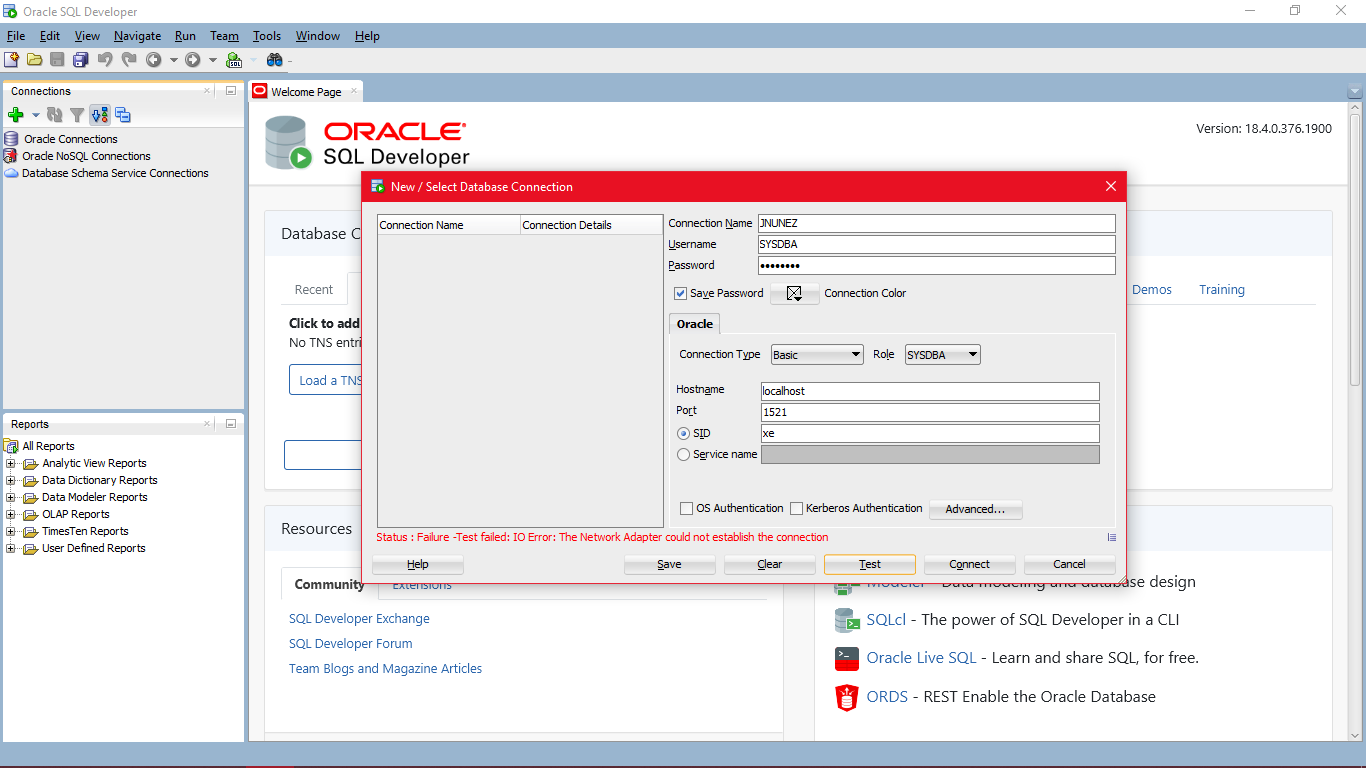
Task: Open the Navigate menu
Action: coord(137,36)
